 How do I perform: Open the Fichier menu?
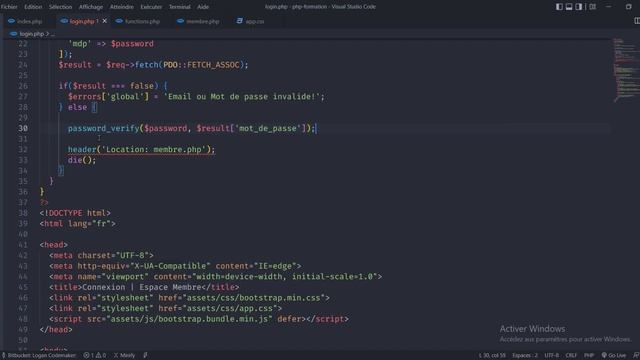9,7
